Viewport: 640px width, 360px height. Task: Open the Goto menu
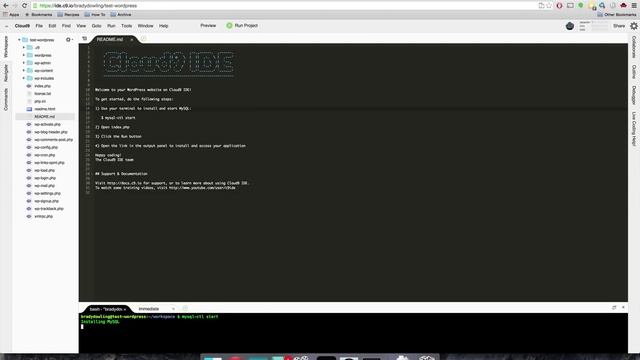pos(96,26)
